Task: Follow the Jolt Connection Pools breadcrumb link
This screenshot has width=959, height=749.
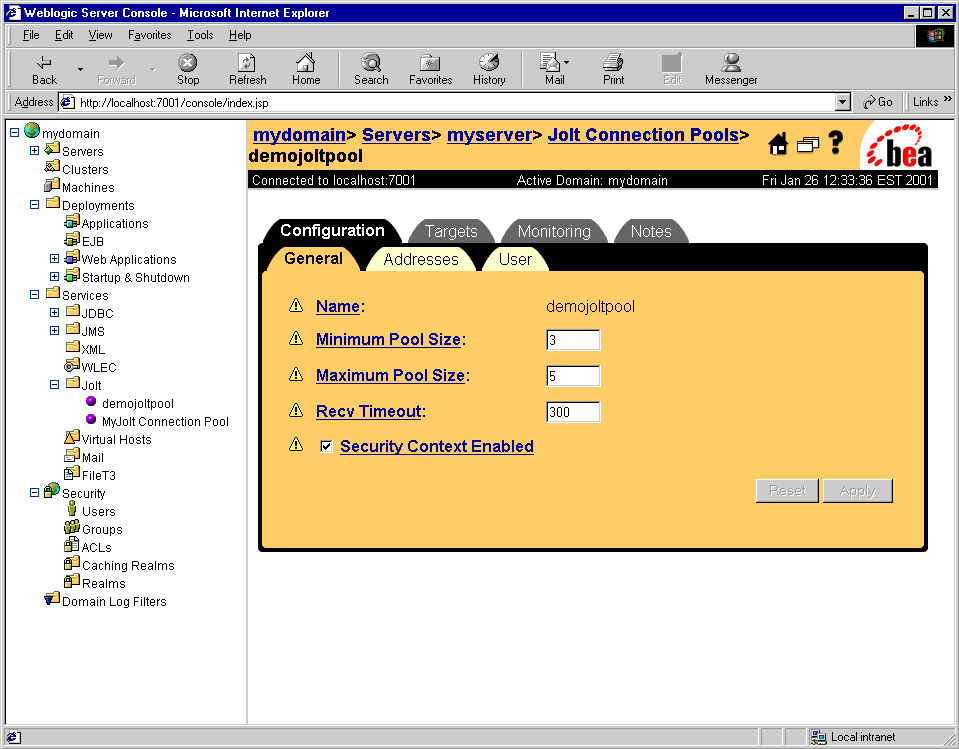Action: pos(643,134)
